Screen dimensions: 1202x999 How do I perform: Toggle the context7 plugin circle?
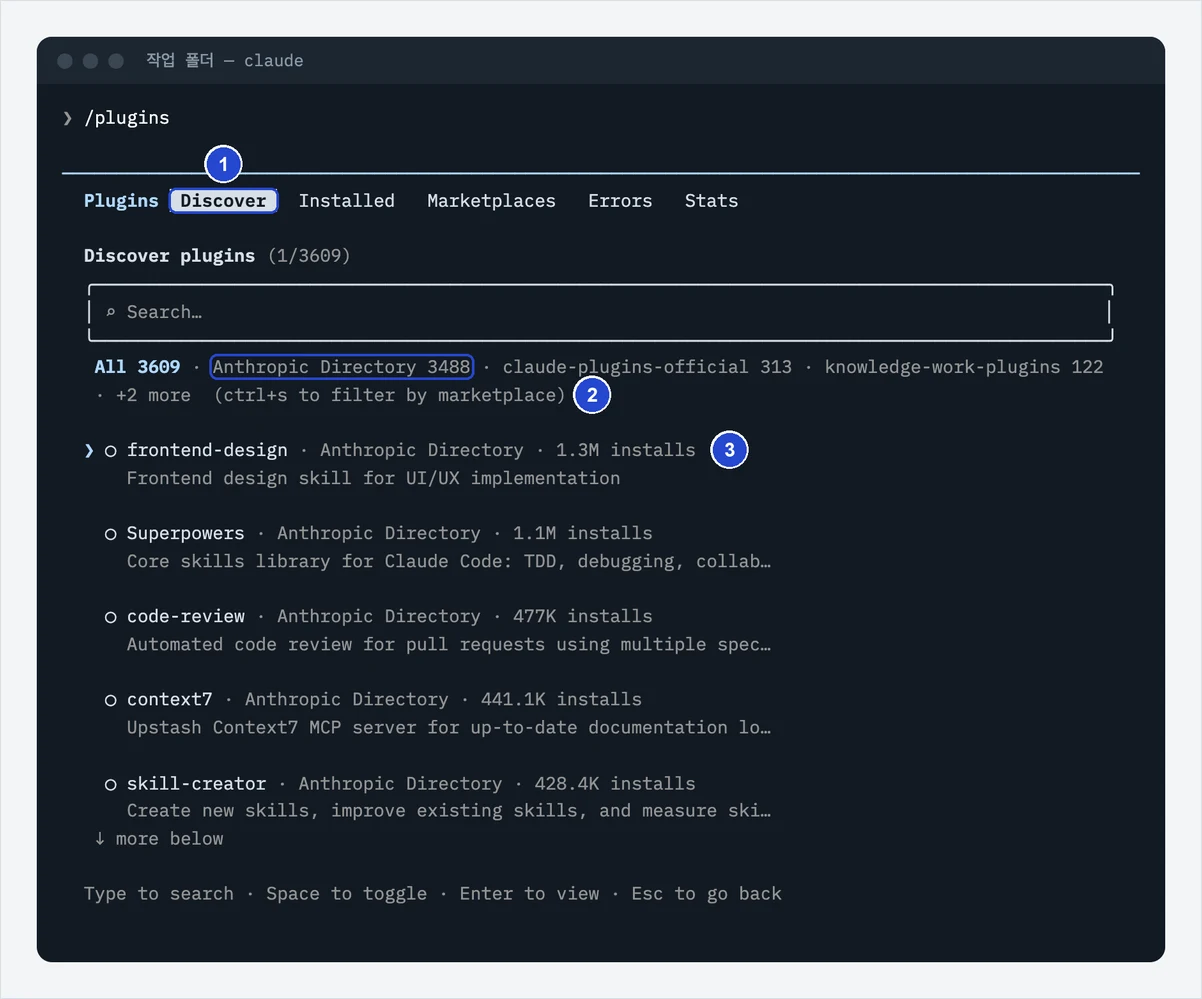point(111,700)
